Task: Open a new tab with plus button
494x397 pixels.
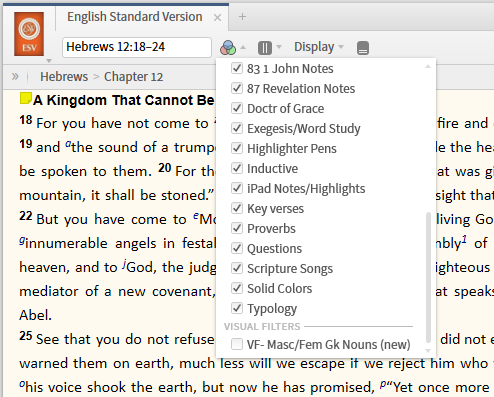Action: (242, 16)
